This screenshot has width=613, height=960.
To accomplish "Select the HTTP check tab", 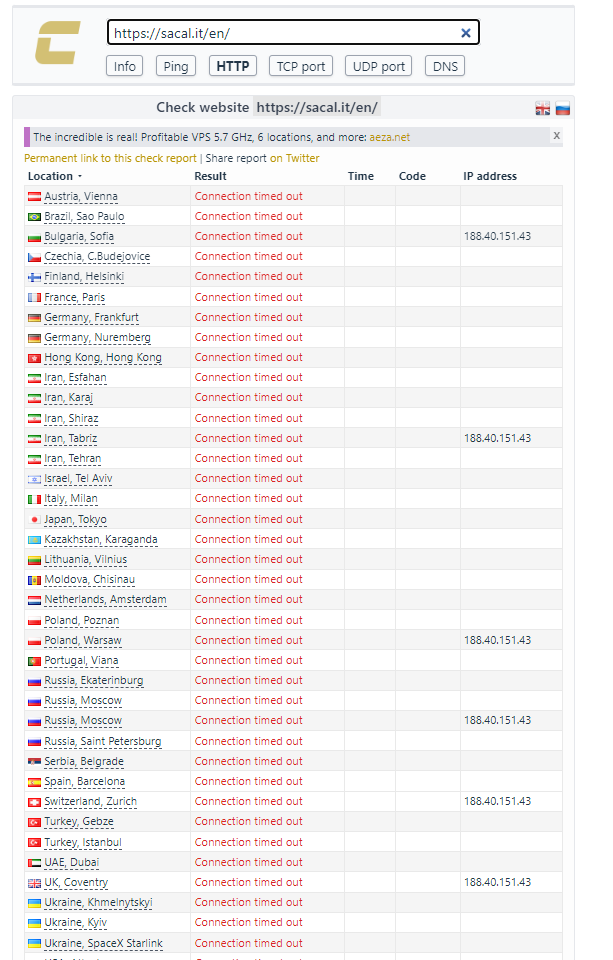I will [233, 66].
